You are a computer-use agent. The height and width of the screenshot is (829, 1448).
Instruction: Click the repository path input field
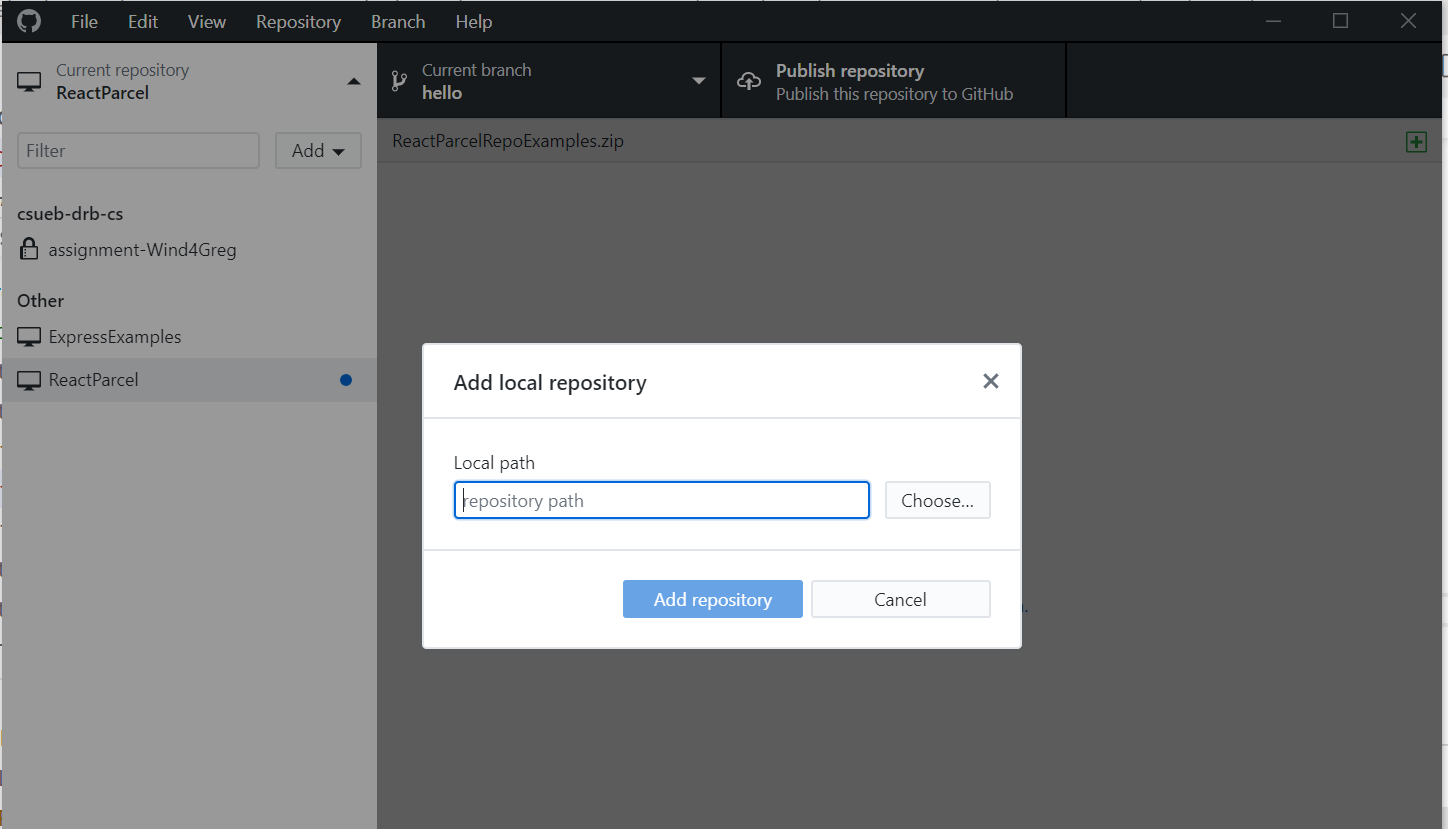click(x=661, y=500)
